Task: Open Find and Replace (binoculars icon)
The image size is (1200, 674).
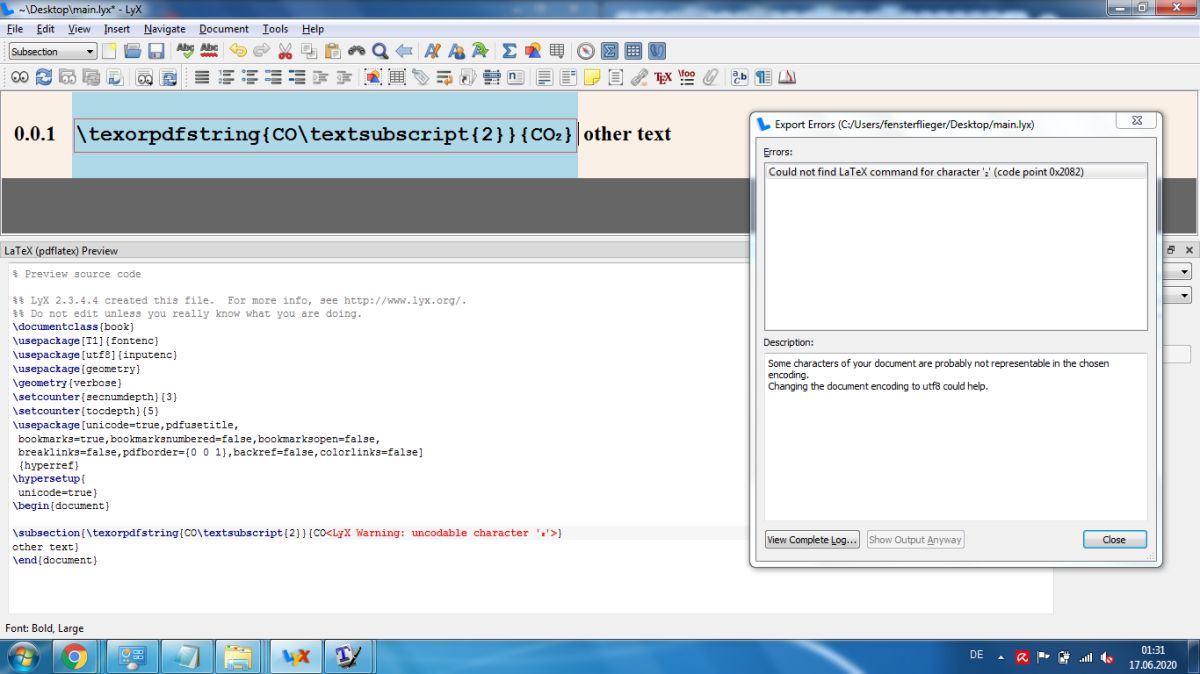Action: click(357, 51)
